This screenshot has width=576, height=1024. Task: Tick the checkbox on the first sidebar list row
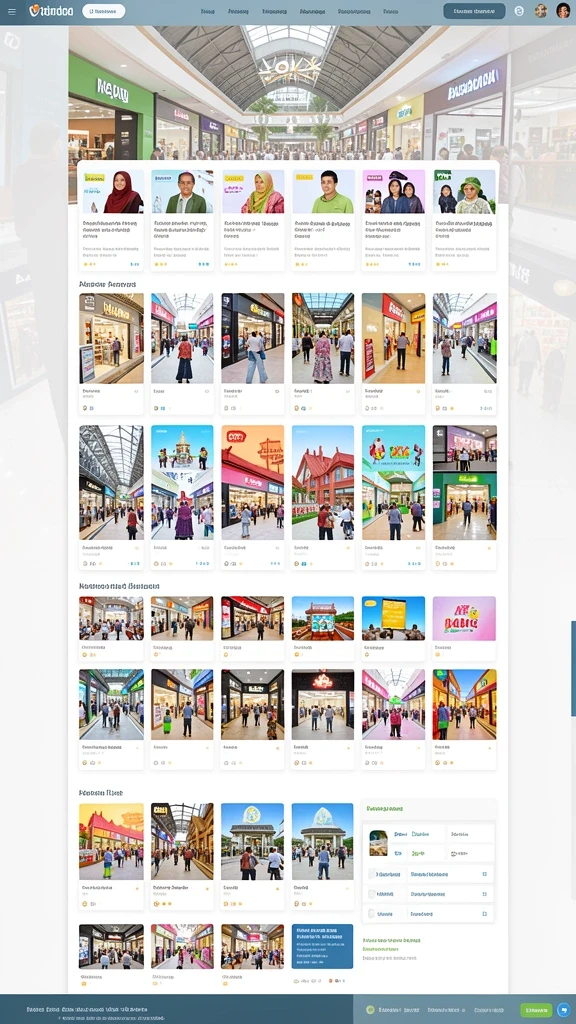(x=373, y=874)
